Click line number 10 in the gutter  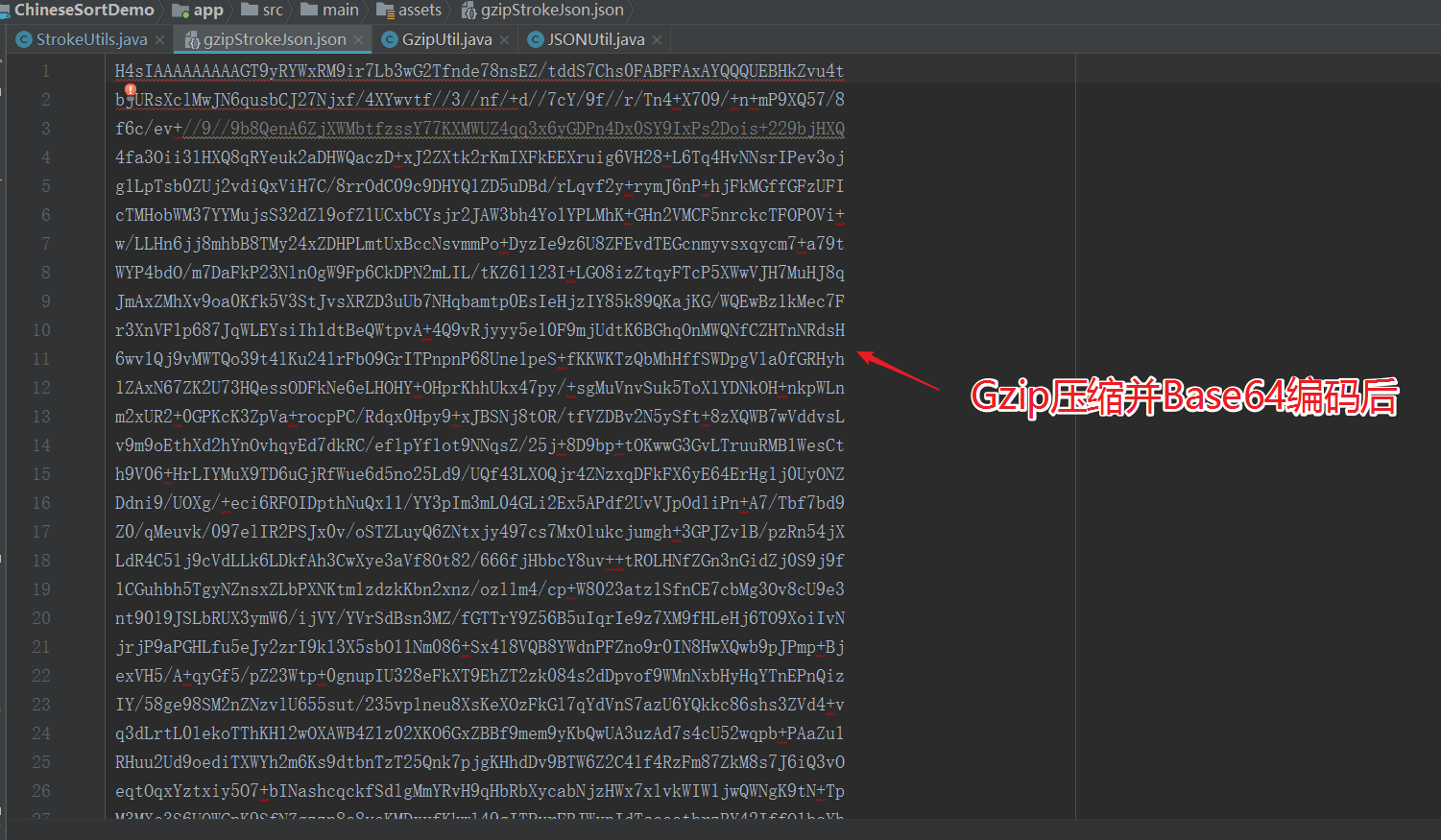(41, 330)
